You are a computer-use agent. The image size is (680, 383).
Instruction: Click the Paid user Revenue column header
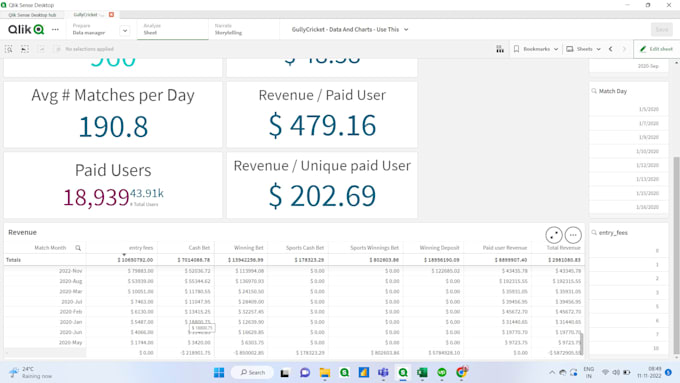click(505, 248)
